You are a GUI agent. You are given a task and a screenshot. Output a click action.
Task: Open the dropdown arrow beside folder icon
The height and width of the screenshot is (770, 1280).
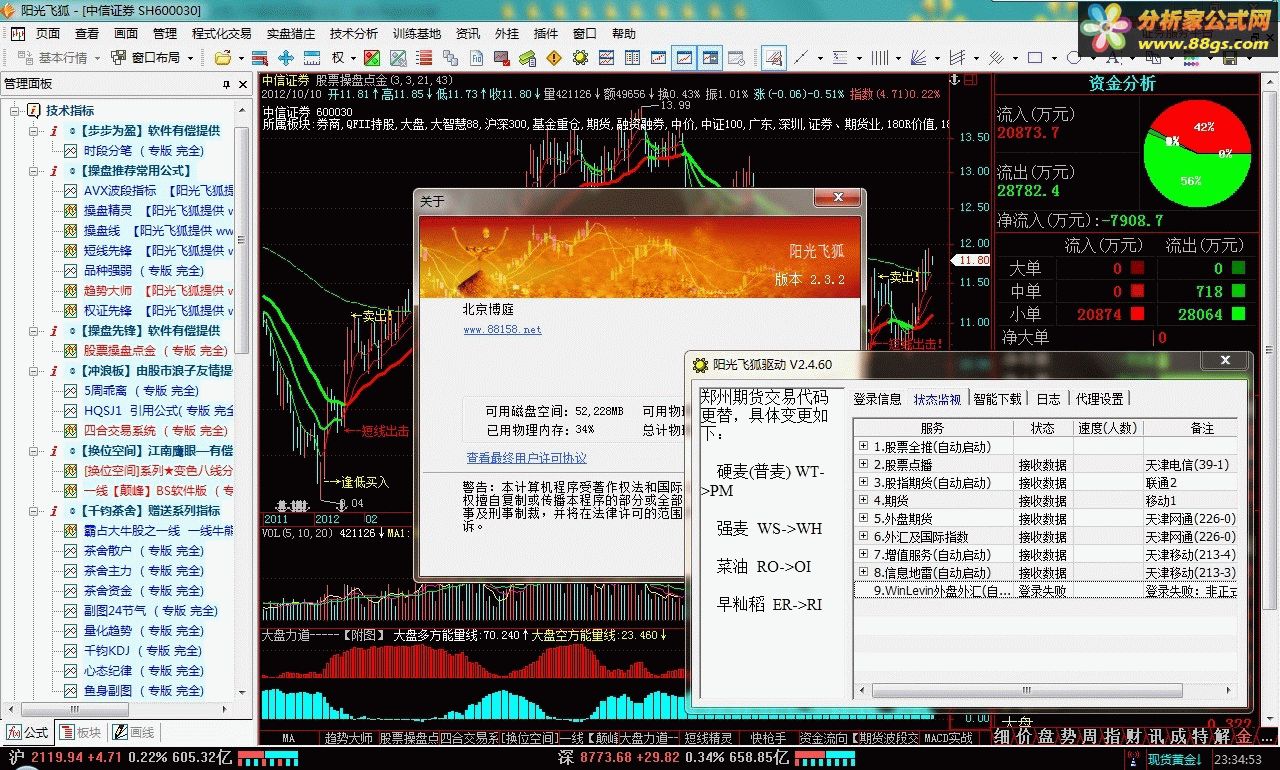(x=241, y=58)
